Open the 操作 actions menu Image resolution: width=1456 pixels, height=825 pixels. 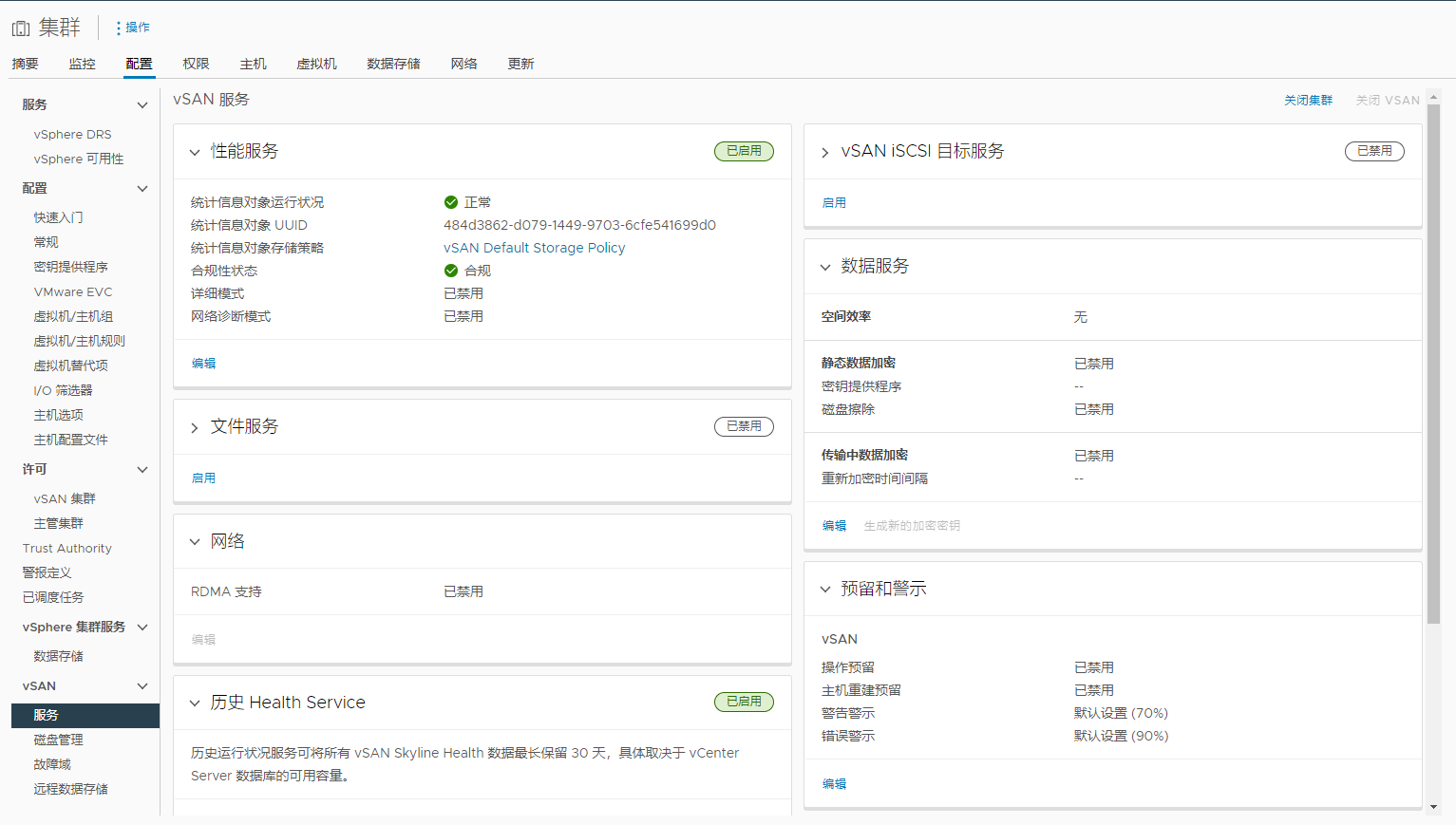click(x=133, y=28)
